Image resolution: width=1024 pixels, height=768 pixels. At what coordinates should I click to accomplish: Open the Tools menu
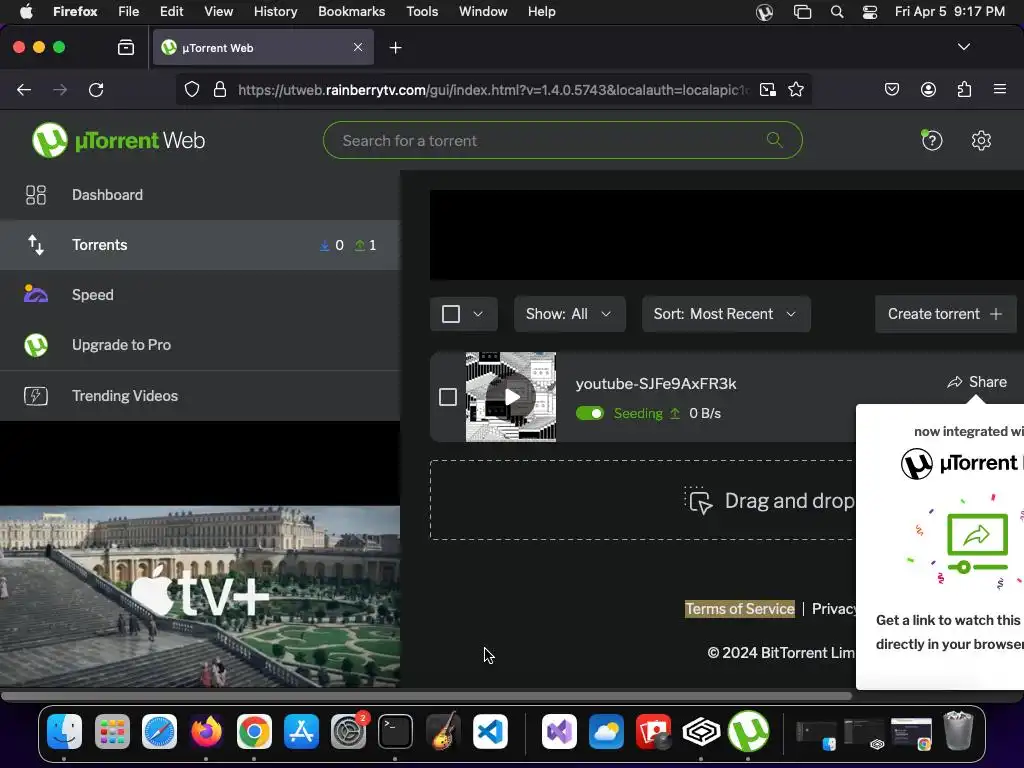pyautogui.click(x=422, y=12)
